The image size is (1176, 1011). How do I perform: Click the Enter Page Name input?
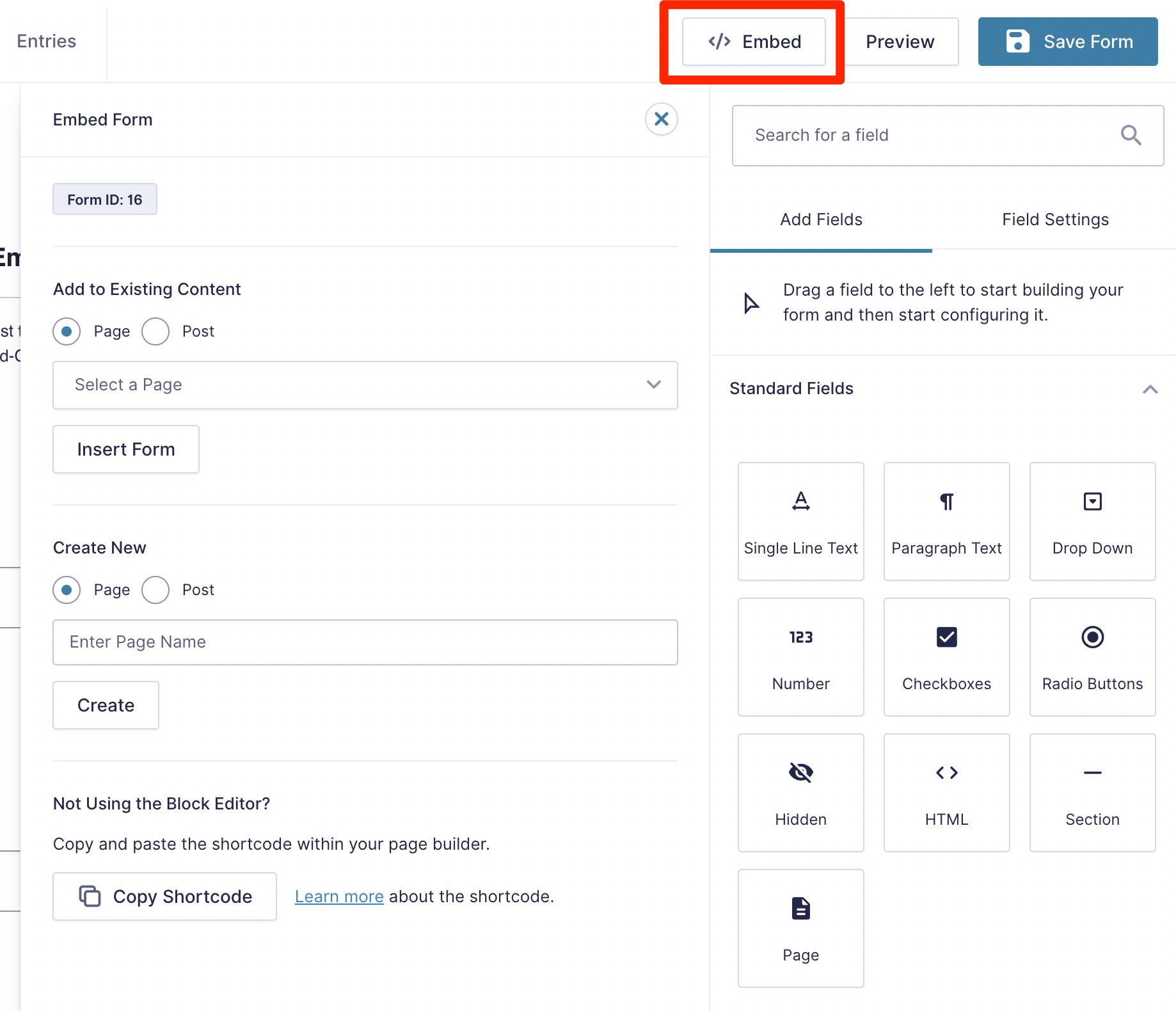coord(365,642)
